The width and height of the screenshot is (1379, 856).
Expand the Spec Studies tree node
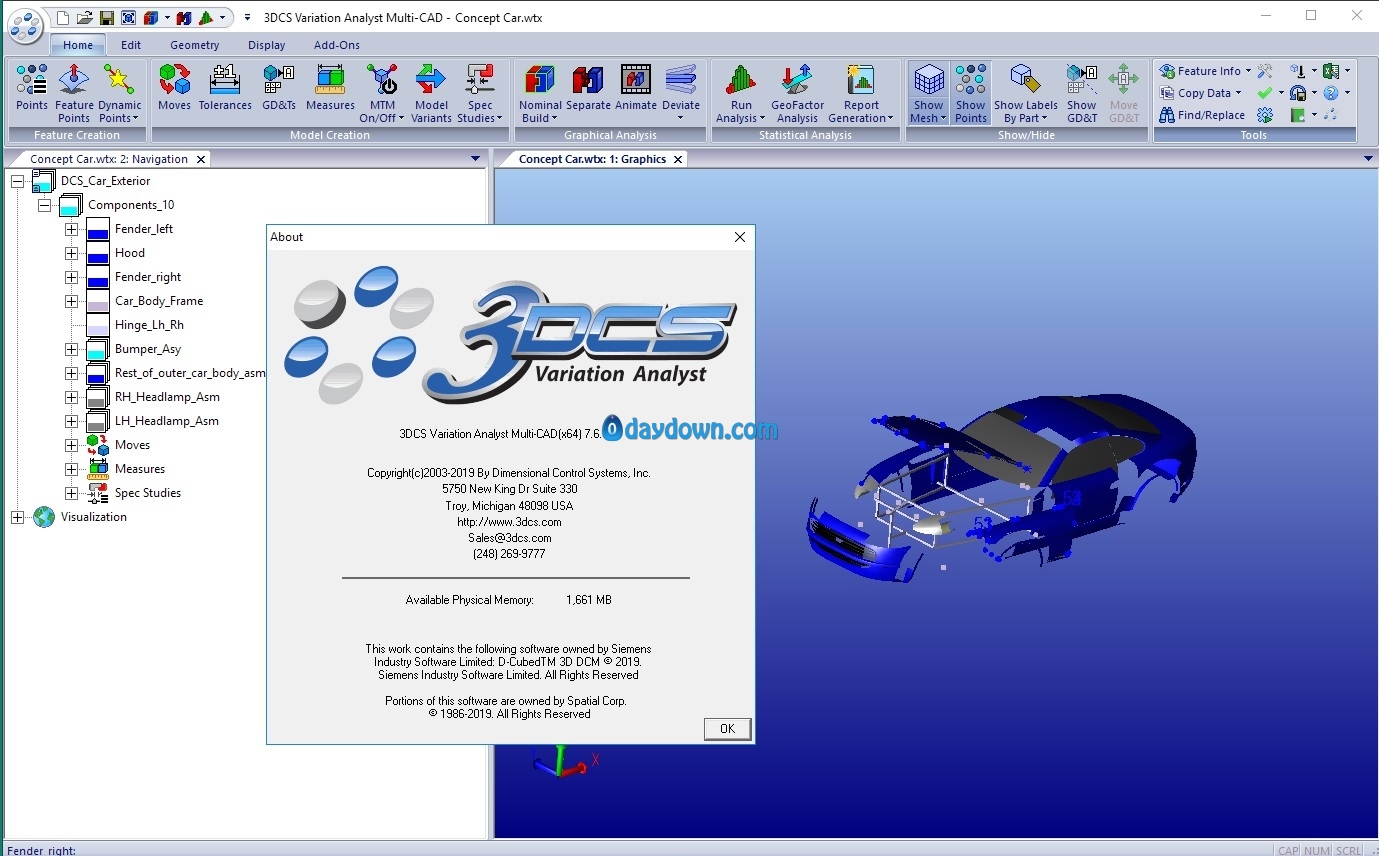71,493
